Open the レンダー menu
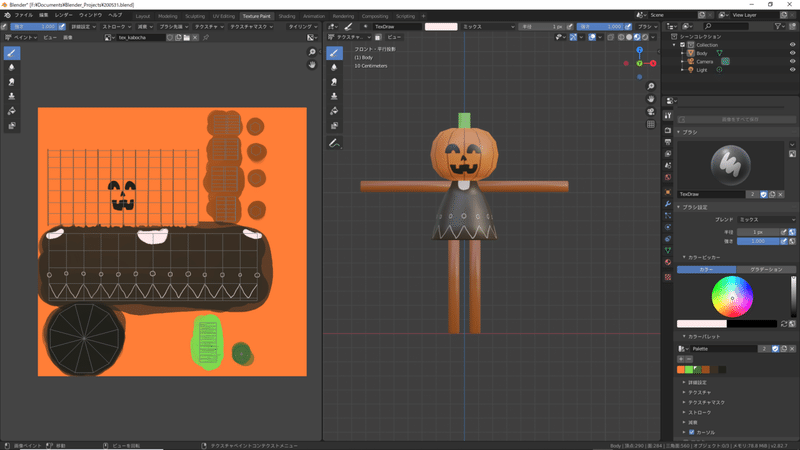The height and width of the screenshot is (450, 800). [x=64, y=16]
